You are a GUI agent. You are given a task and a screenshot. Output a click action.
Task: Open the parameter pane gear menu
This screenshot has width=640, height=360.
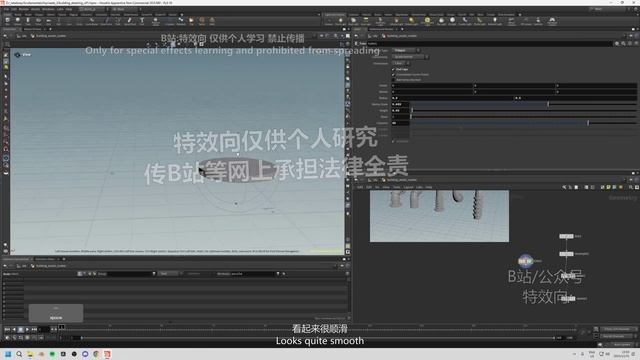tap(617, 43)
